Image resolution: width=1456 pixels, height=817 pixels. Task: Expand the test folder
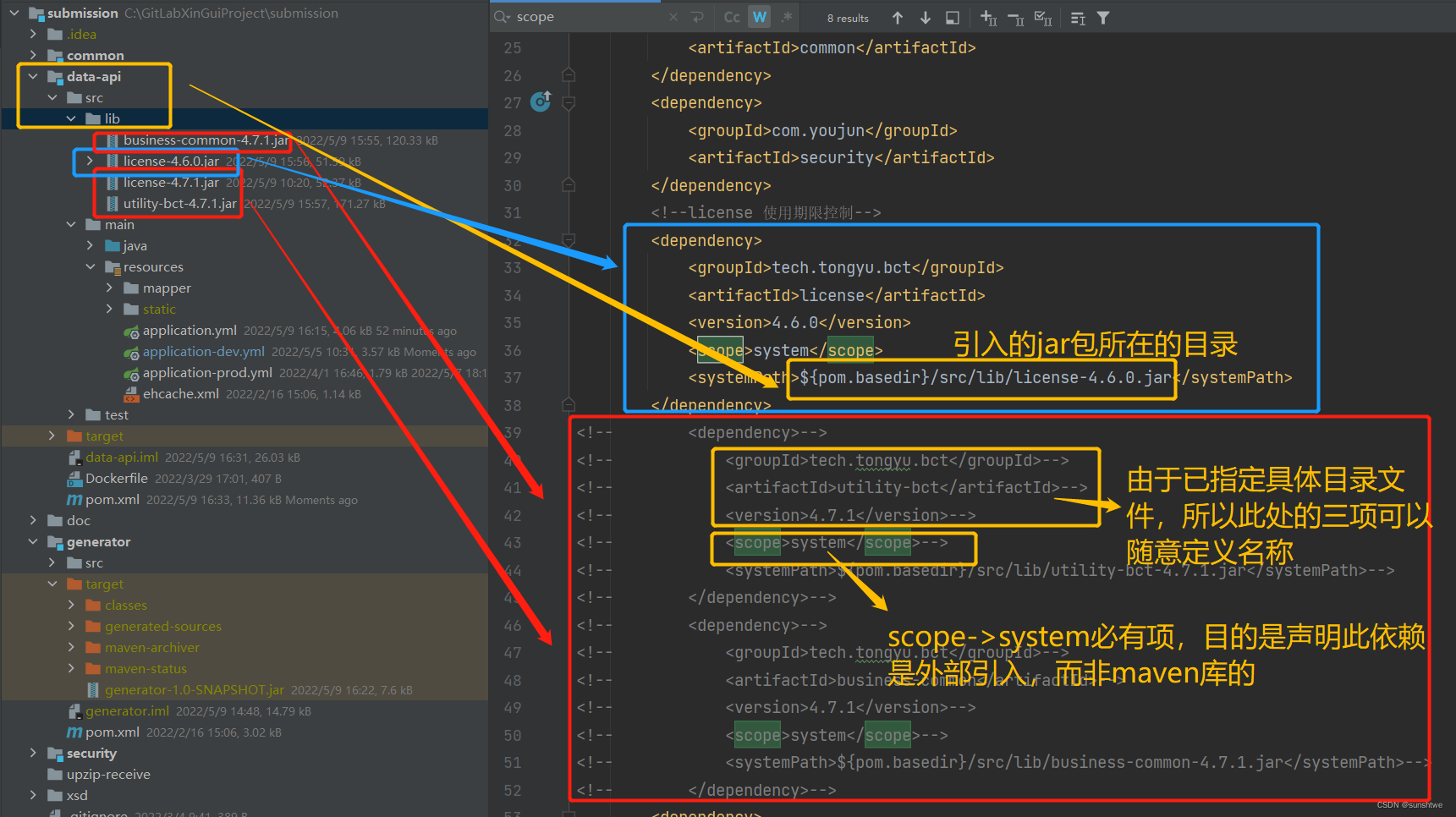tap(71, 415)
